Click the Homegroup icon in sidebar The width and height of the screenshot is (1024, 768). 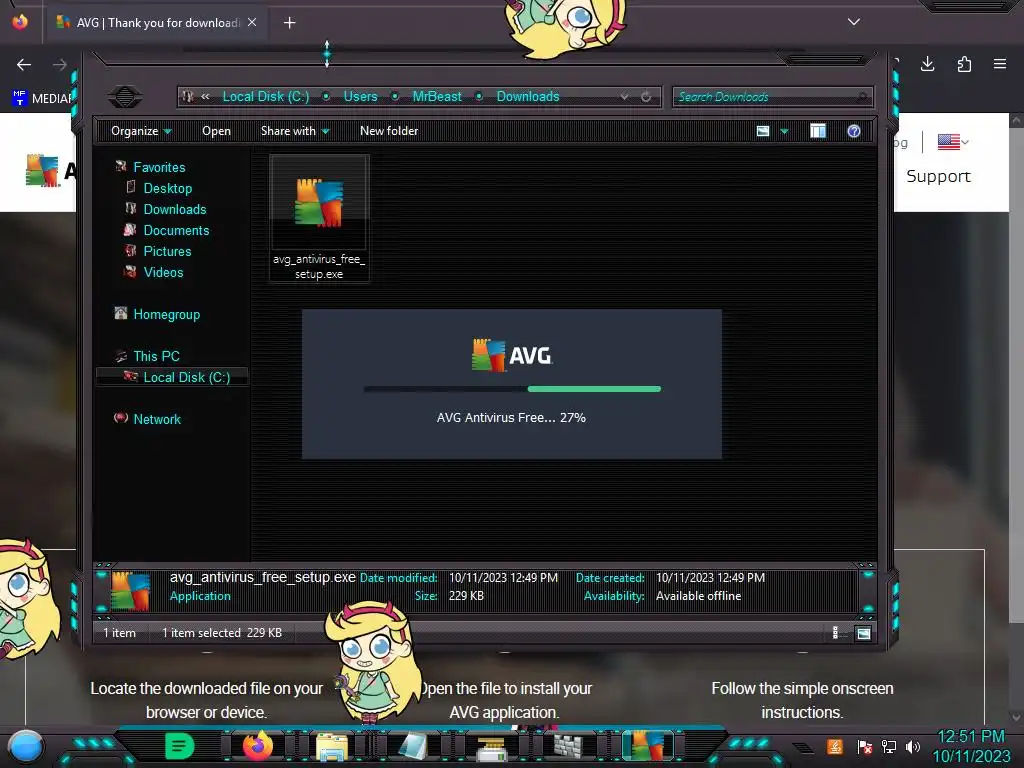[x=121, y=313]
